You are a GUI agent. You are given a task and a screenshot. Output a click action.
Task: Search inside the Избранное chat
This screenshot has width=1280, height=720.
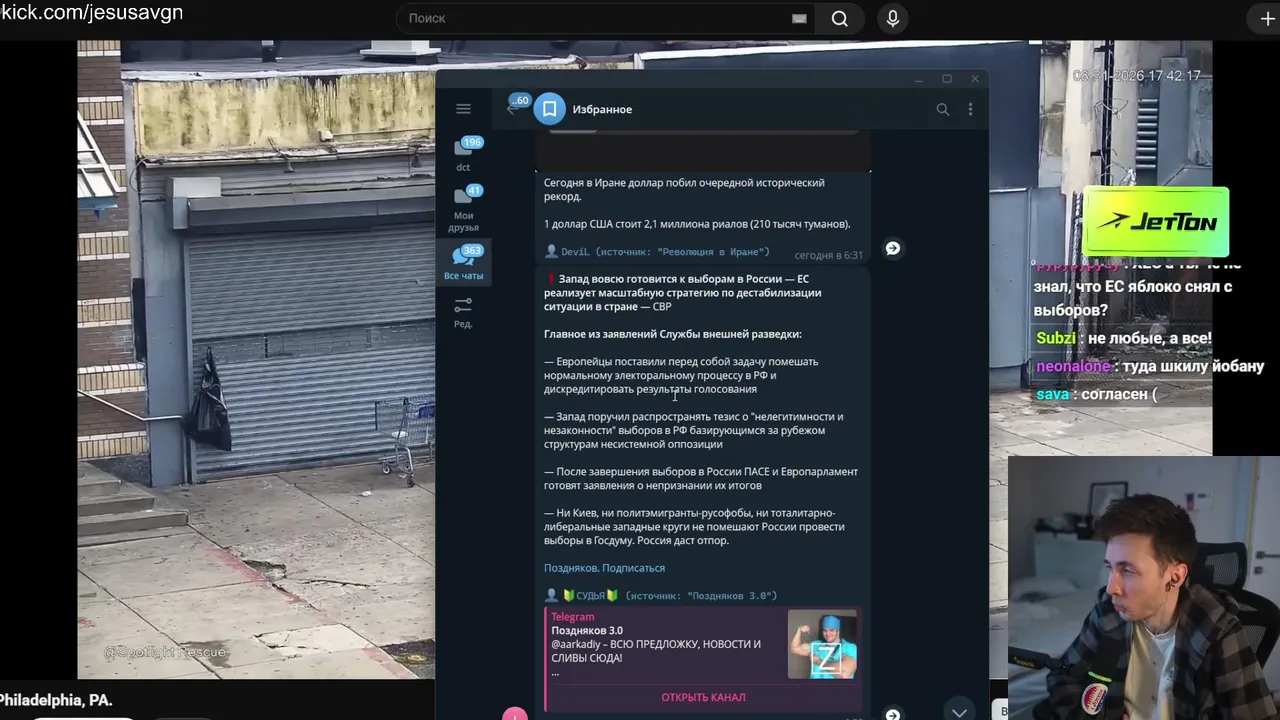[x=942, y=109]
